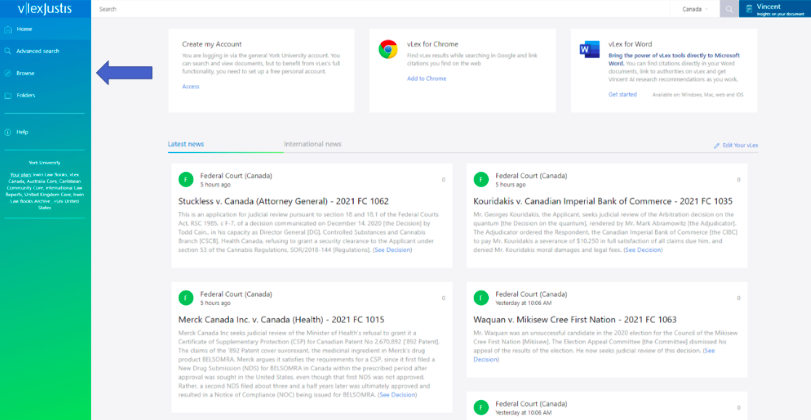Click See Decision link in Stuckless summary
The width and height of the screenshot is (811, 420).
[x=392, y=250]
